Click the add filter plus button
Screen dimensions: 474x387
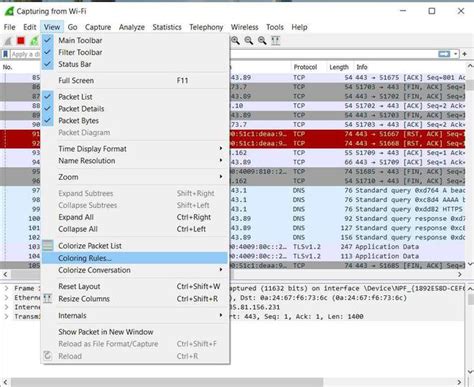coord(465,54)
